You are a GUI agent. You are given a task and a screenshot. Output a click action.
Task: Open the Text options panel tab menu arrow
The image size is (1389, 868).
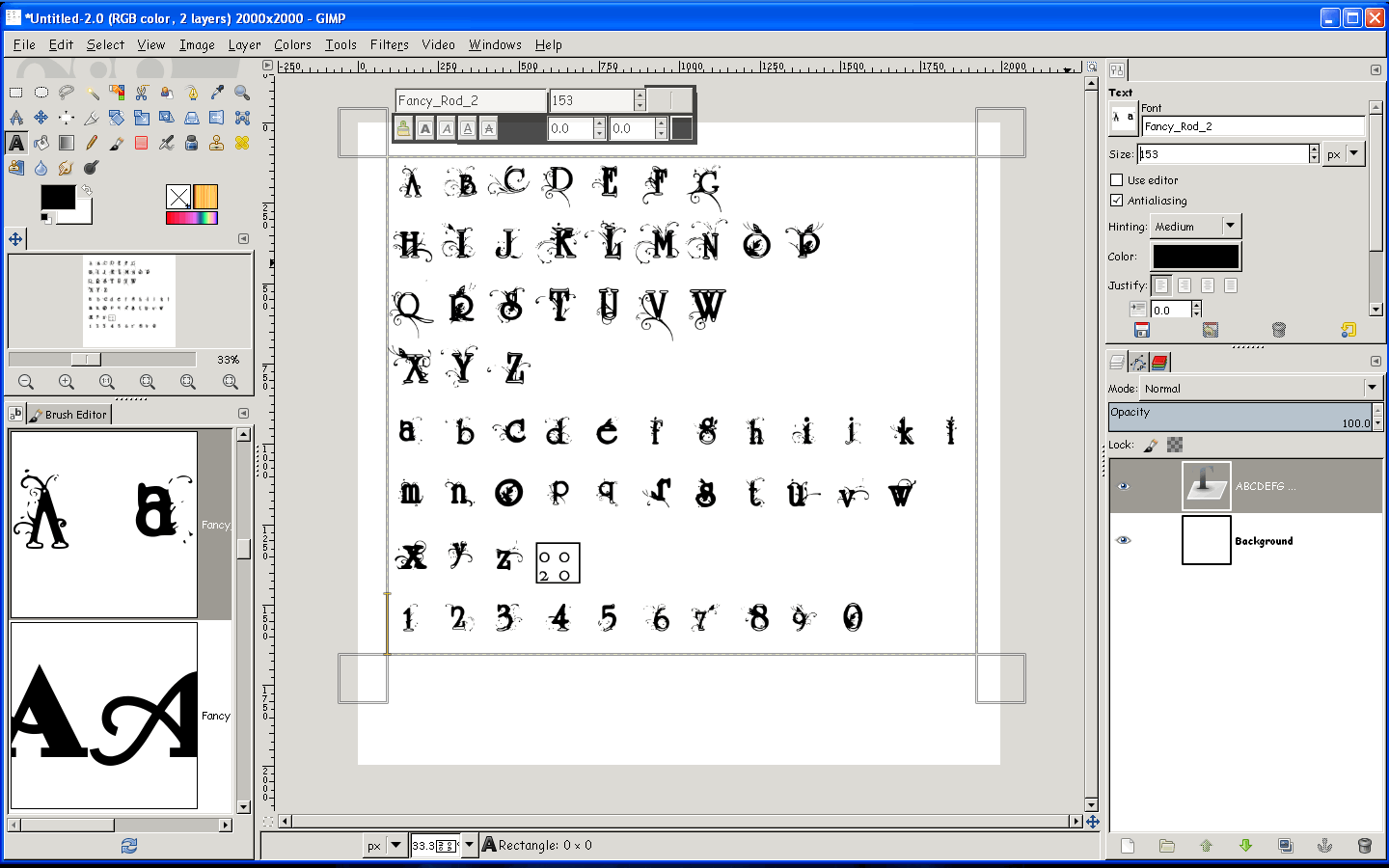(1375, 70)
